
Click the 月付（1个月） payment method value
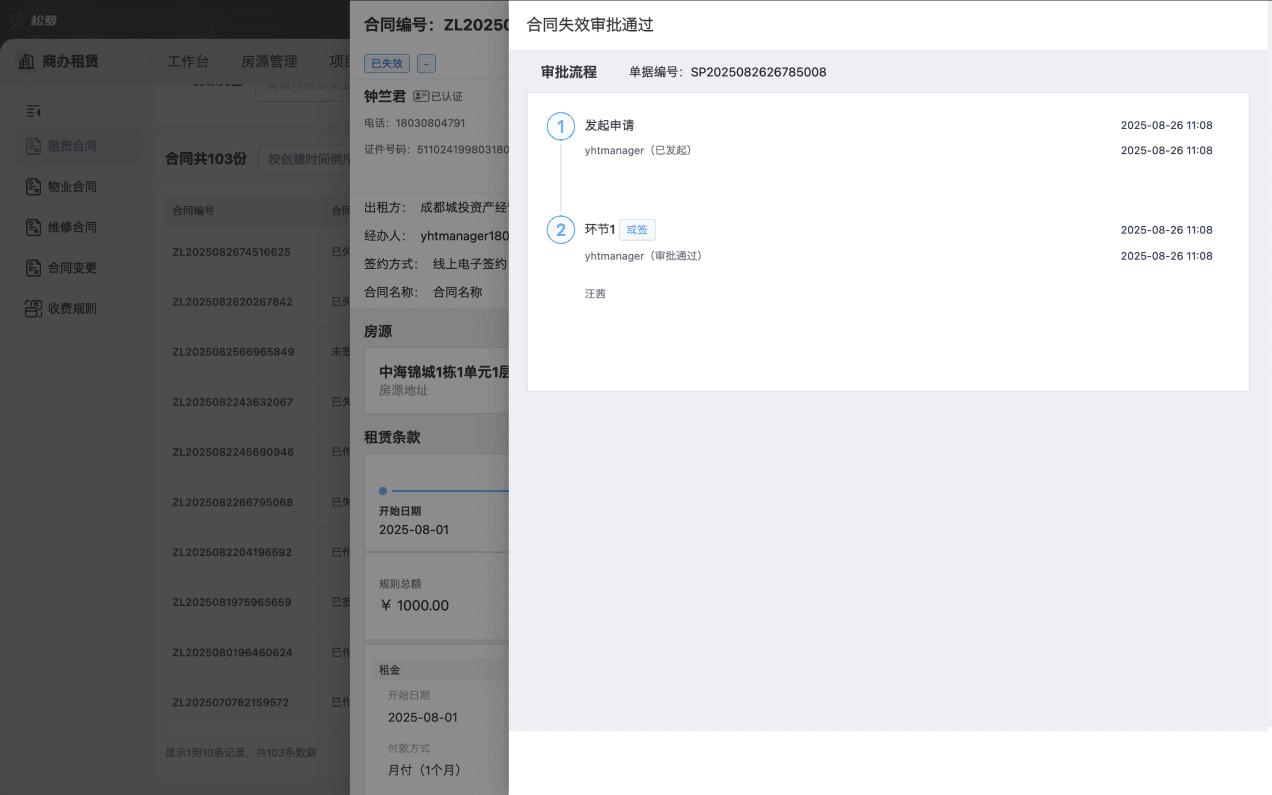(424, 770)
